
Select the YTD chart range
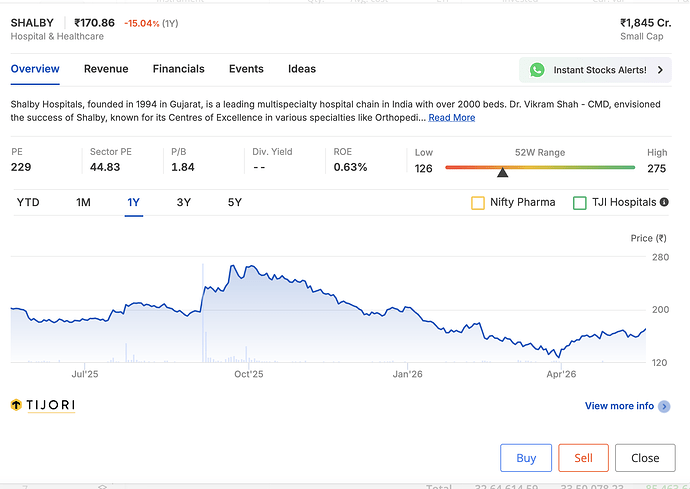point(28,202)
